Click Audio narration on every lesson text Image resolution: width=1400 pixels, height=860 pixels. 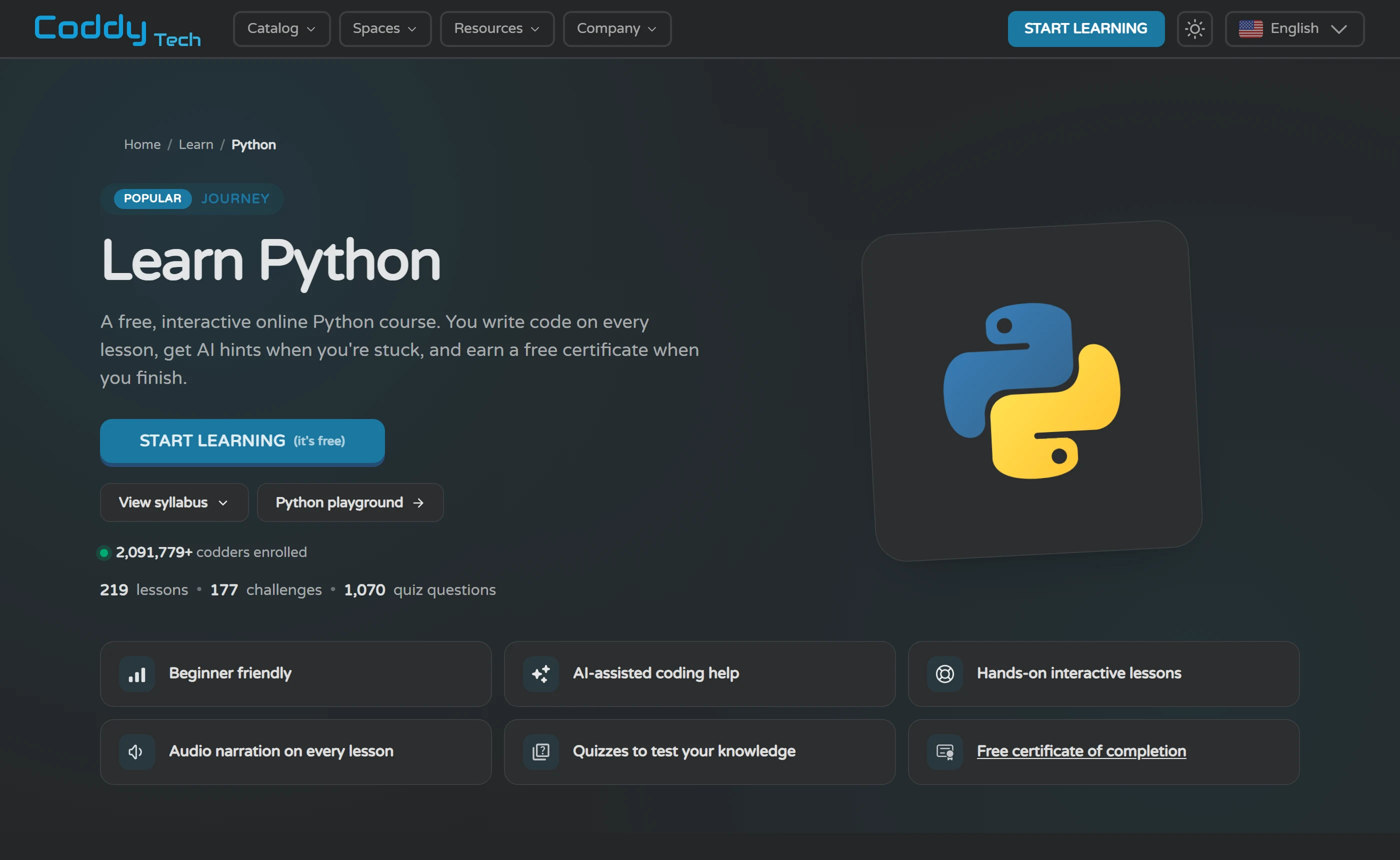tap(281, 751)
